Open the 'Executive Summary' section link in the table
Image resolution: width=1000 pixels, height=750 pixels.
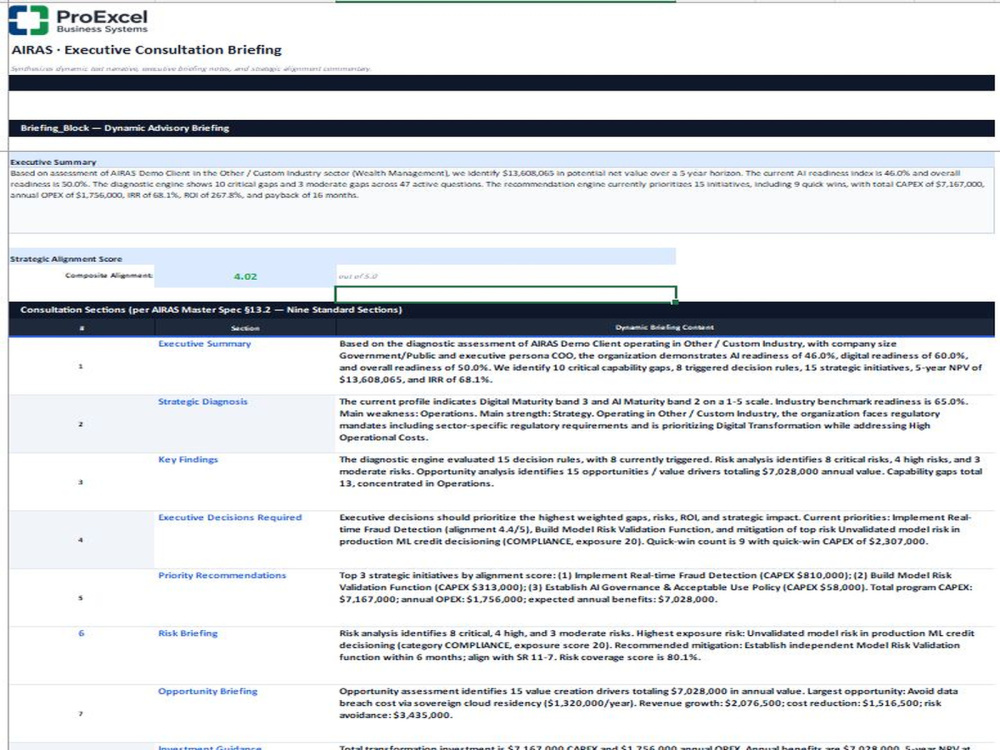click(x=204, y=344)
